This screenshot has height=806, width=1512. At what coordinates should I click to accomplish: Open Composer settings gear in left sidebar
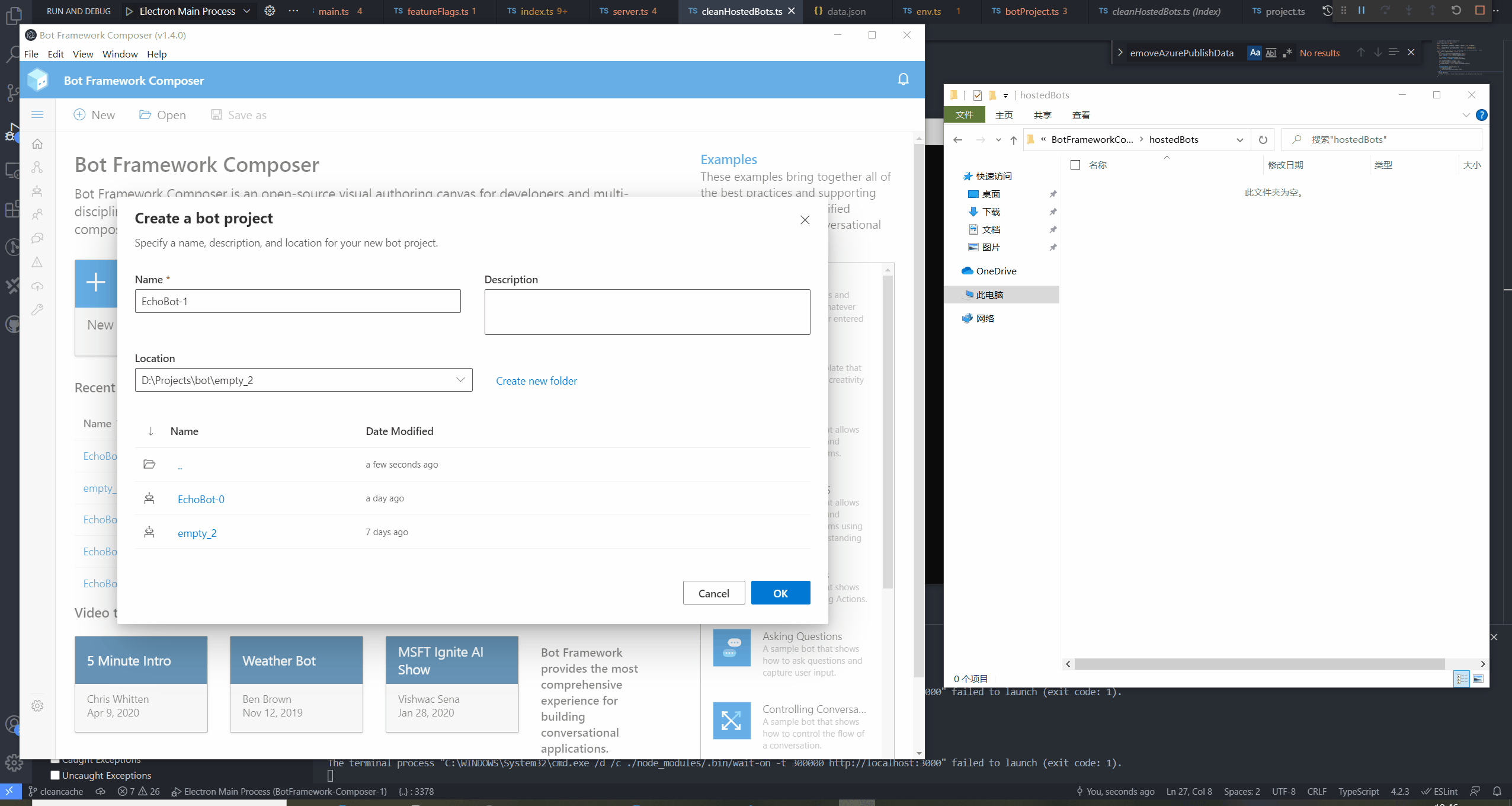(37, 706)
